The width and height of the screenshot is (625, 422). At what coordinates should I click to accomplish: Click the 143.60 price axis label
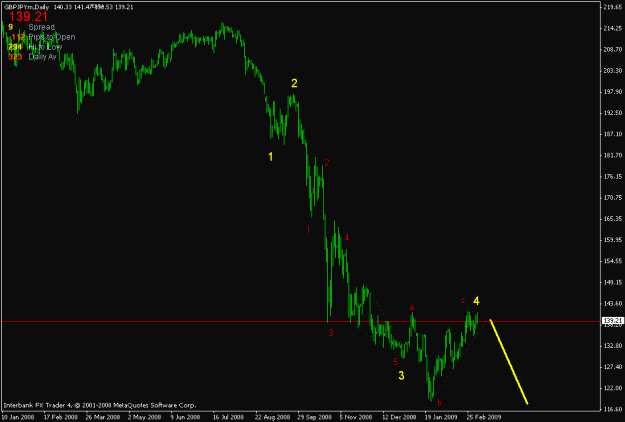613,303
